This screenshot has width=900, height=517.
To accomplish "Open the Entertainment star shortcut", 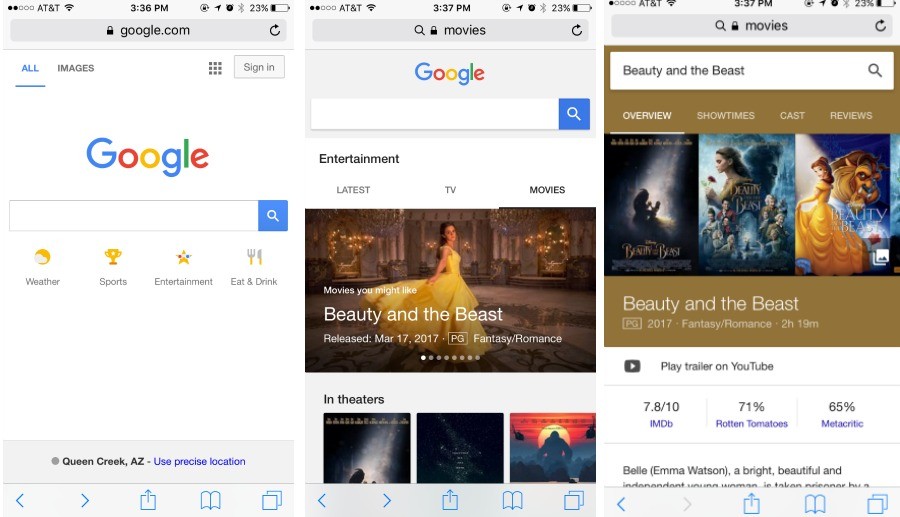I will [183, 256].
